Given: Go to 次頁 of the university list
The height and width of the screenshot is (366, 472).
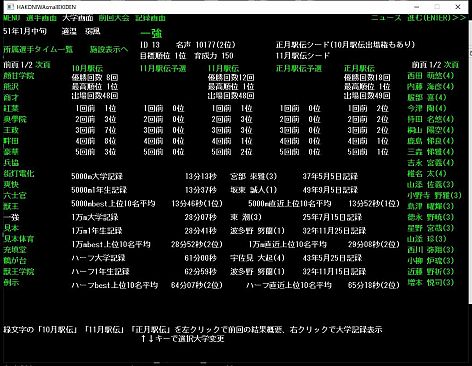Looking at the screenshot, I should (x=43, y=65).
